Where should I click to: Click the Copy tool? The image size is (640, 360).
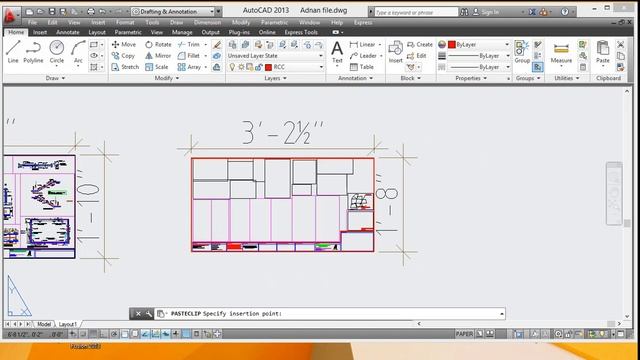coord(123,56)
